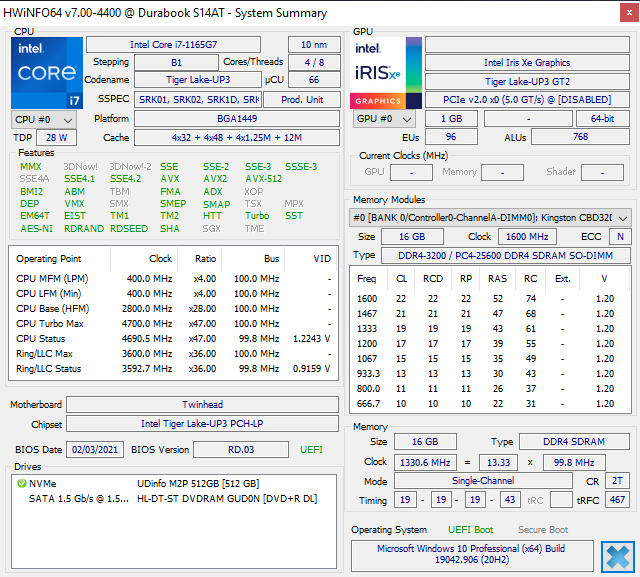The width and height of the screenshot is (640, 577).
Task: Click the BIOS Date 02/03/2021 field
Action: [95, 449]
